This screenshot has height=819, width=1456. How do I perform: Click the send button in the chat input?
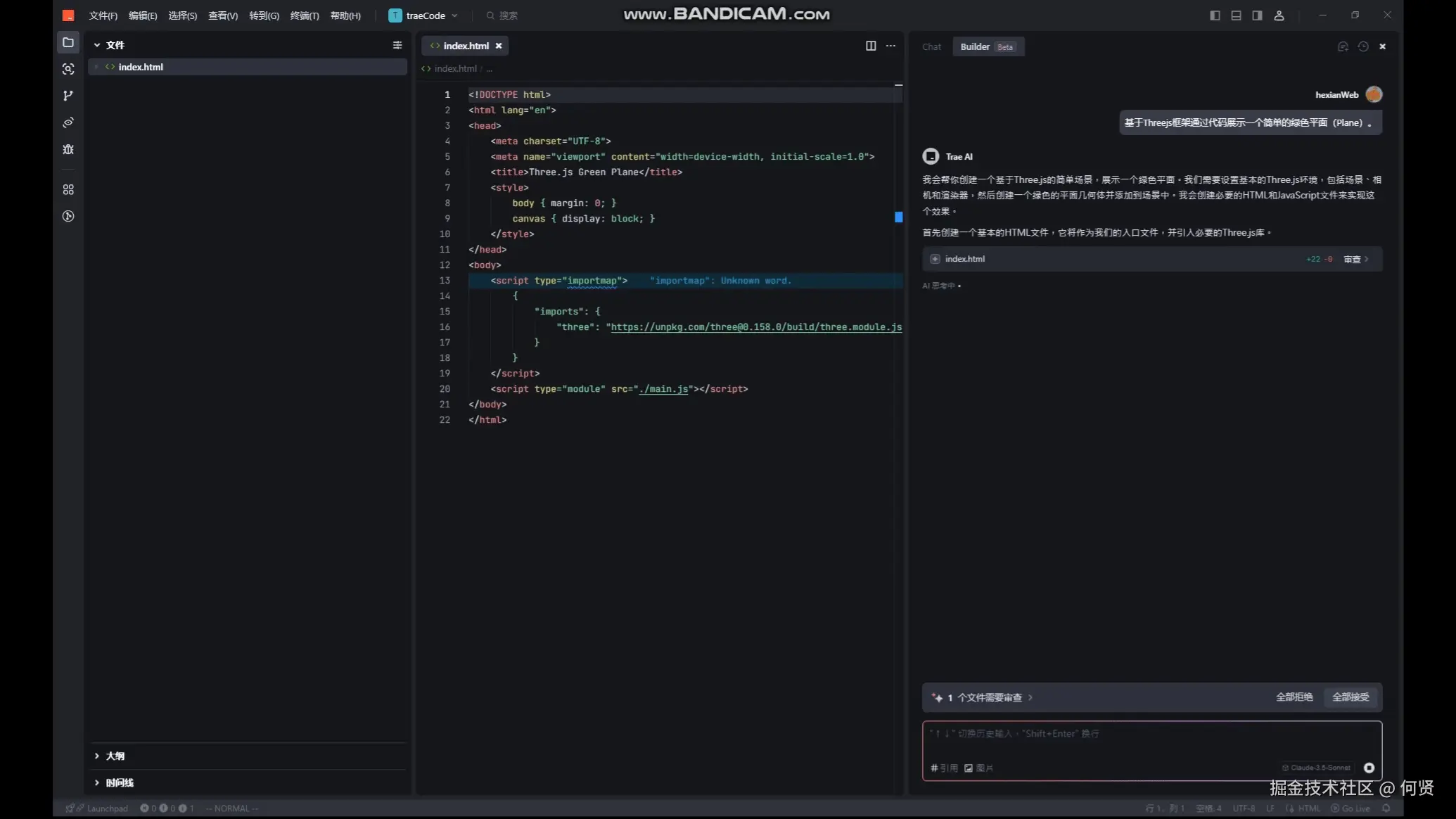1368,768
